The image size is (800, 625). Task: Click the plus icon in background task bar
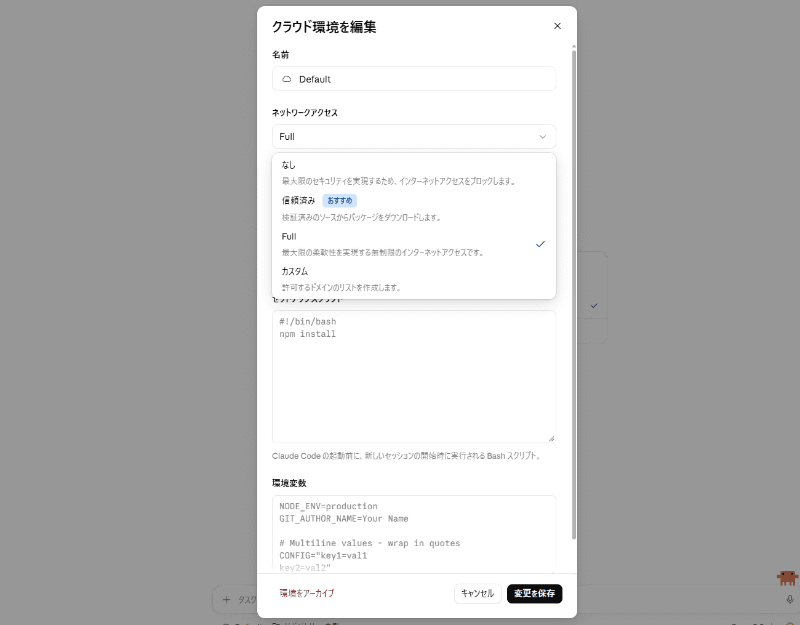tap(226, 599)
